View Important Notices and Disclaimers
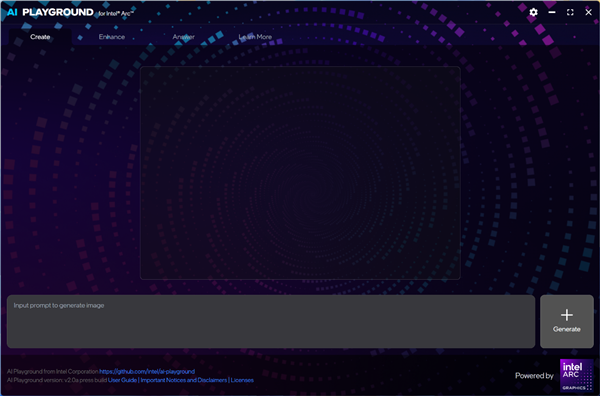This screenshot has height=396, width=600. tap(184, 380)
